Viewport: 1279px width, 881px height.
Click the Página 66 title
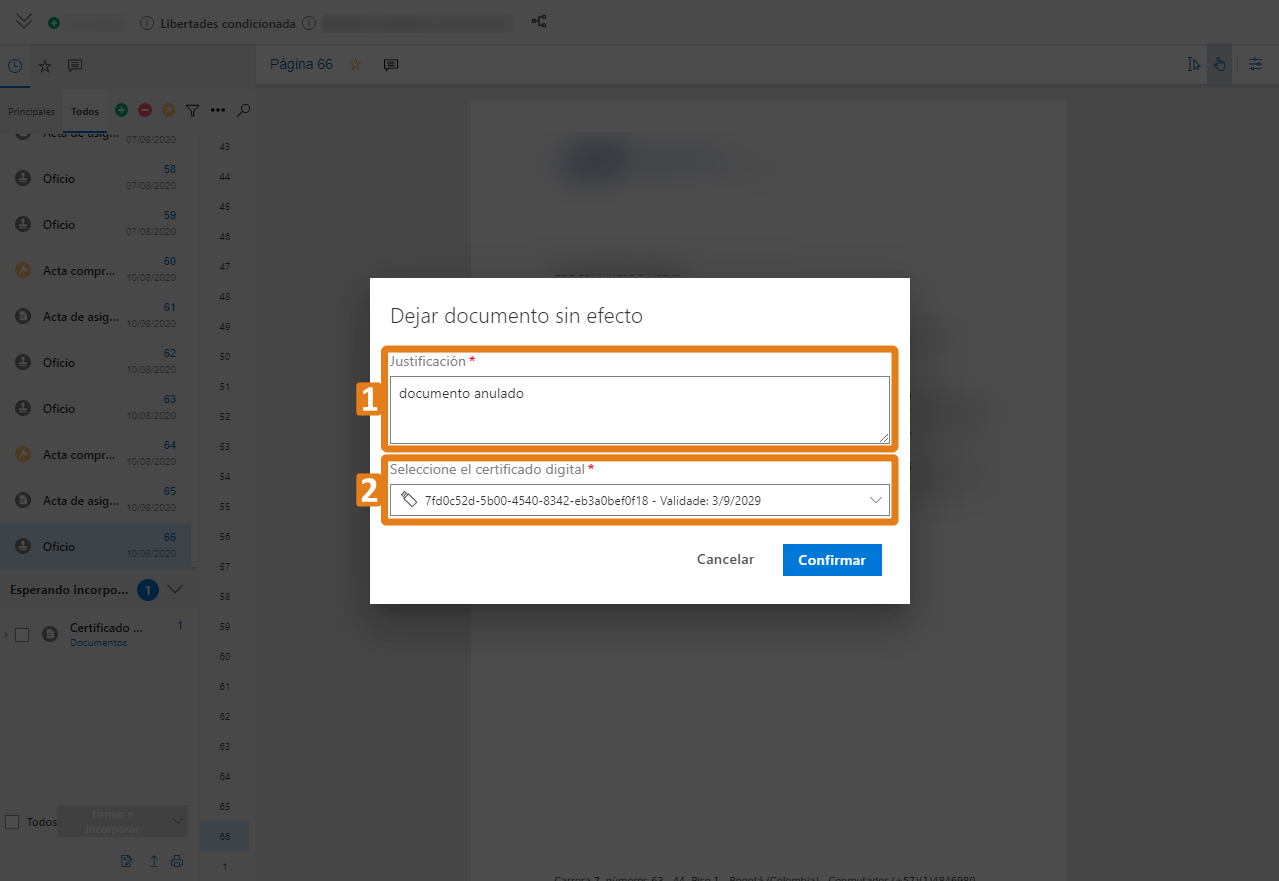[301, 65]
